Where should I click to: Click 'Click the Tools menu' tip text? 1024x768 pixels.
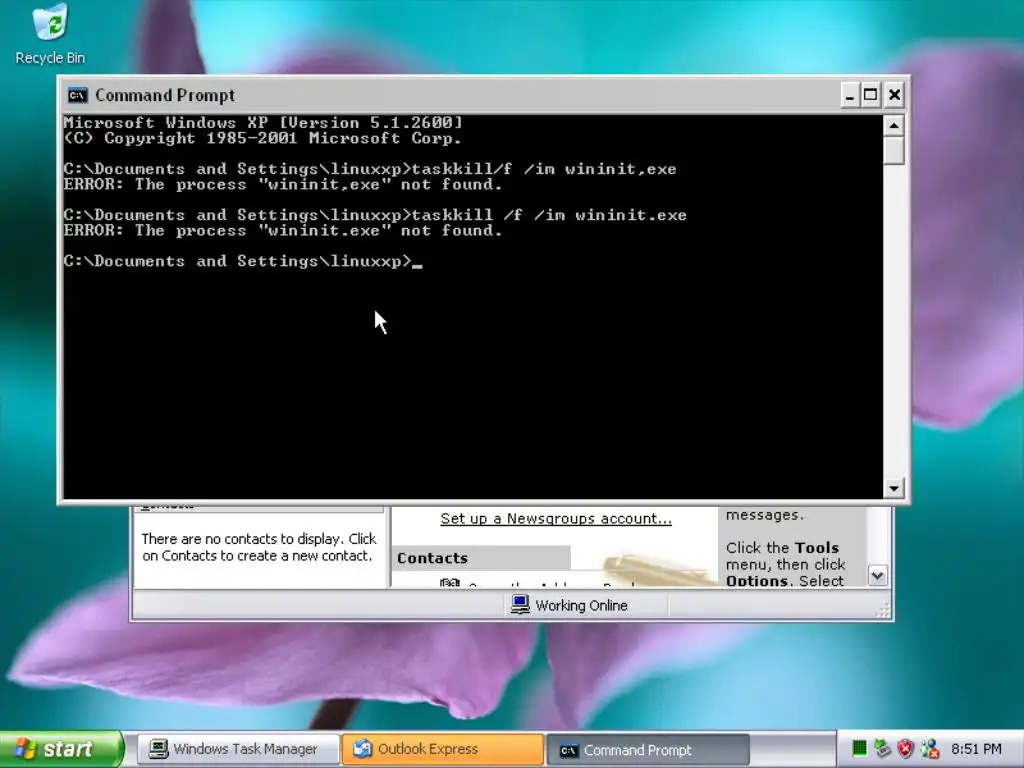pyautogui.click(x=786, y=564)
